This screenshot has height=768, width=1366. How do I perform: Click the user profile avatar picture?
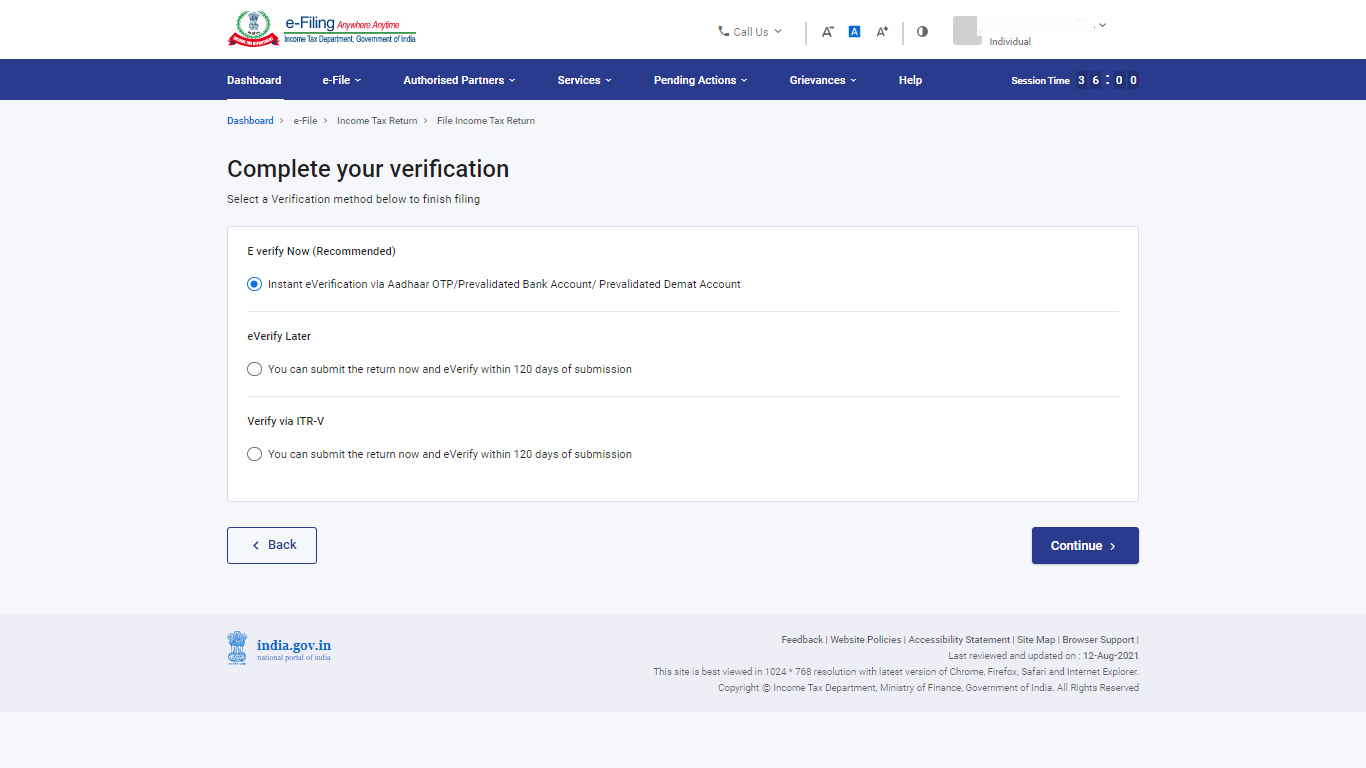pyautogui.click(x=967, y=30)
